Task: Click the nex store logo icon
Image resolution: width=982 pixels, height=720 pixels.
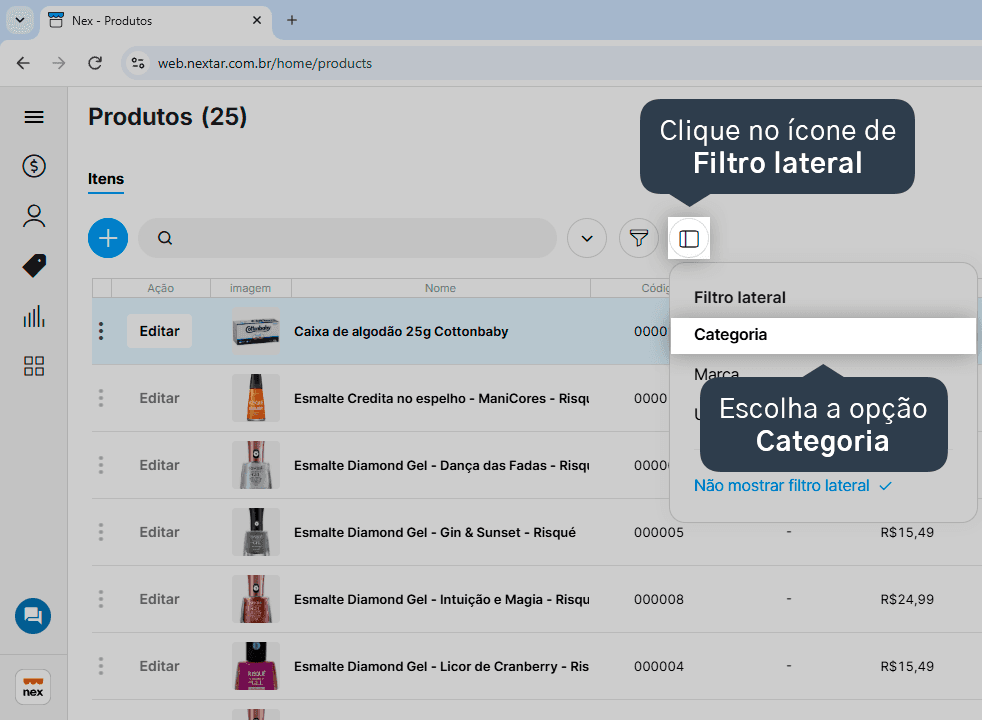Action: click(x=33, y=687)
